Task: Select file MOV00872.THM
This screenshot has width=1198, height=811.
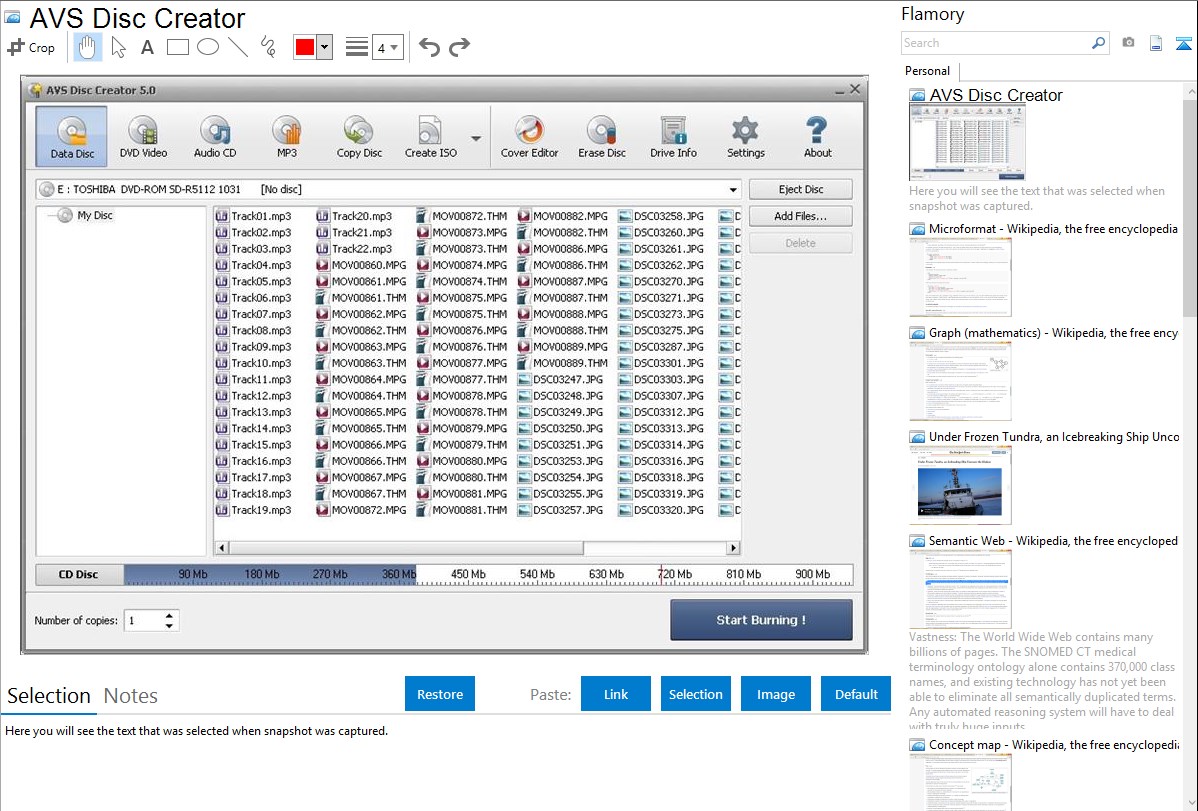Action: 461,216
